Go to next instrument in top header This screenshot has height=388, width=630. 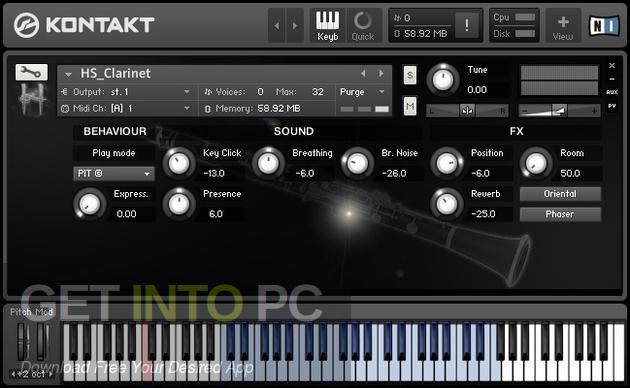pyautogui.click(x=295, y=25)
